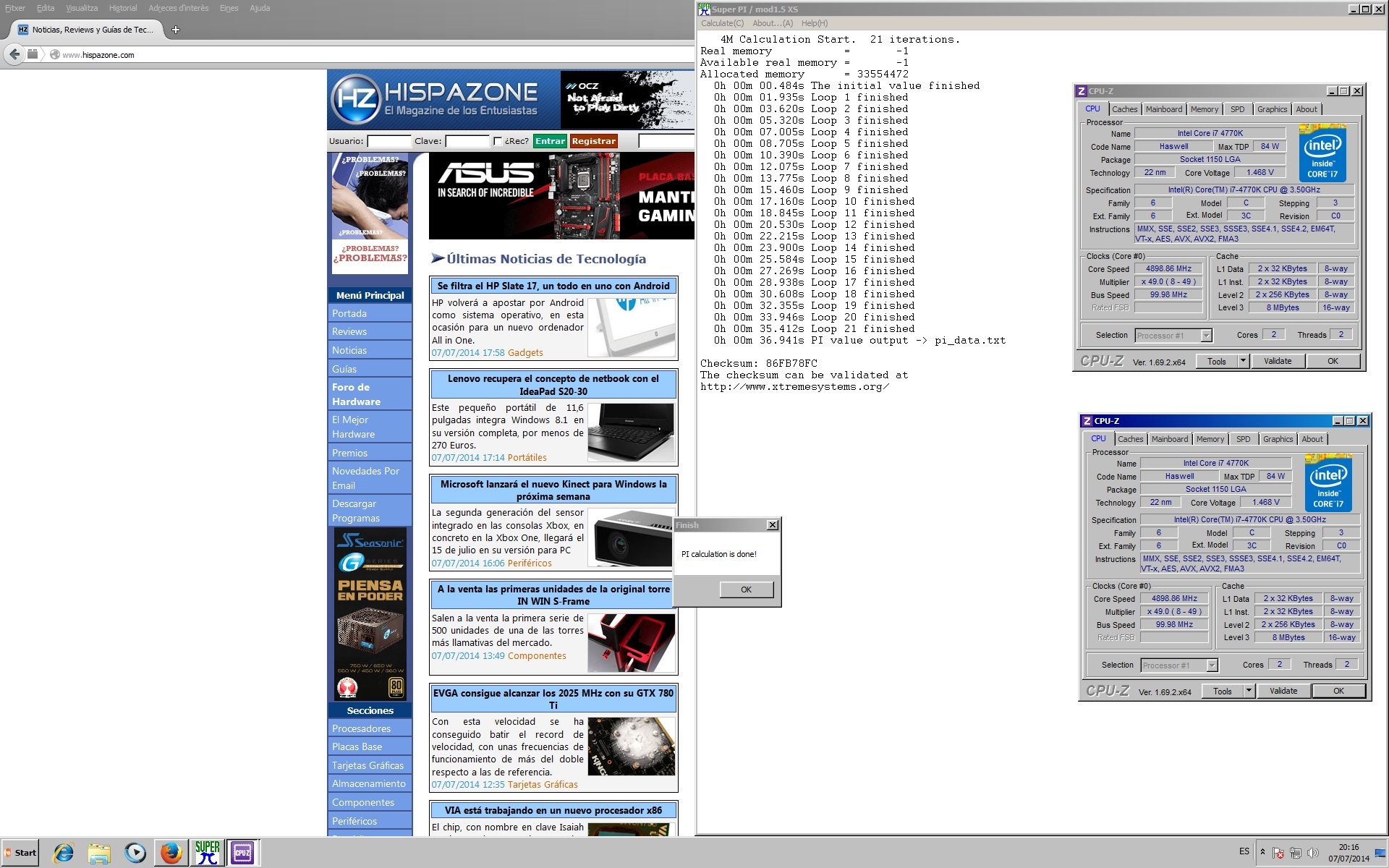1389x868 pixels.
Task: Open the Calculate(C) menu in Super PI
Action: 722,23
